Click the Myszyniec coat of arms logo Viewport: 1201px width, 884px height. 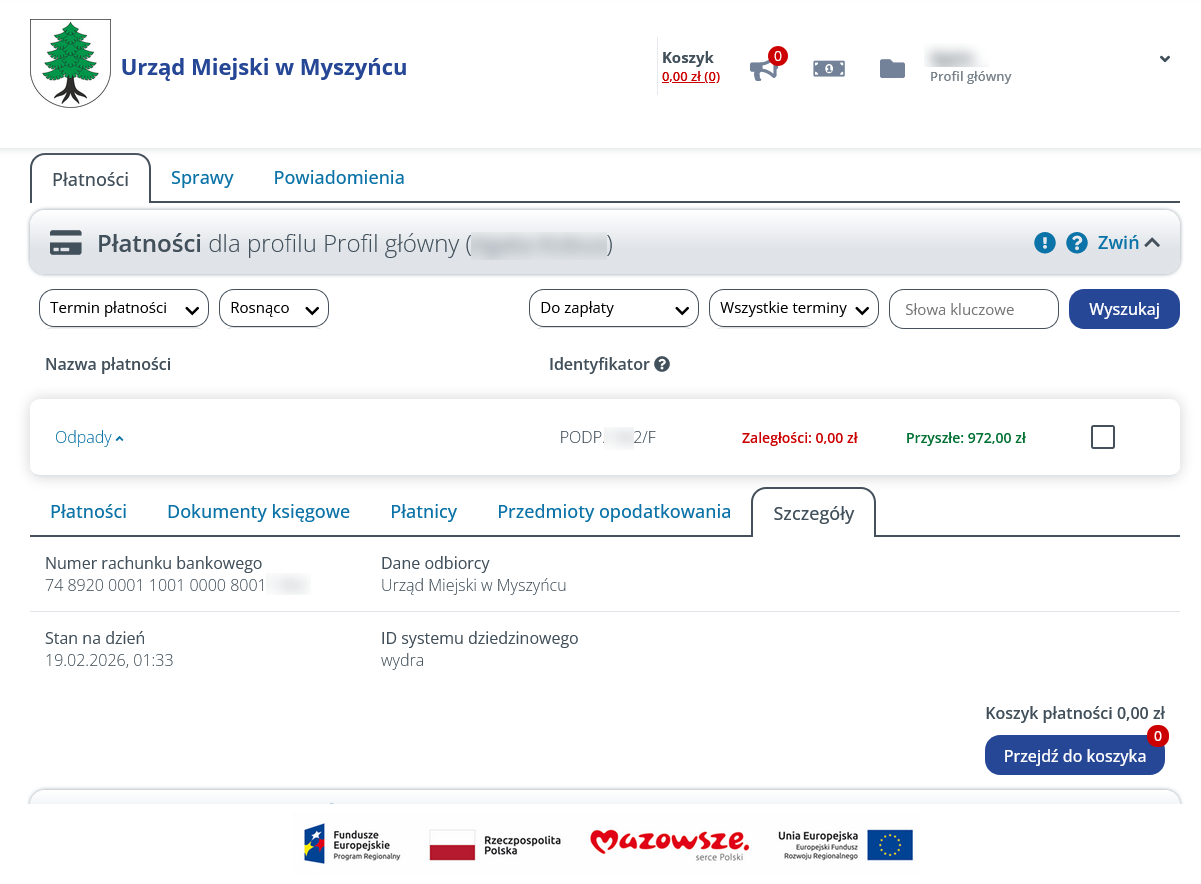pos(70,64)
